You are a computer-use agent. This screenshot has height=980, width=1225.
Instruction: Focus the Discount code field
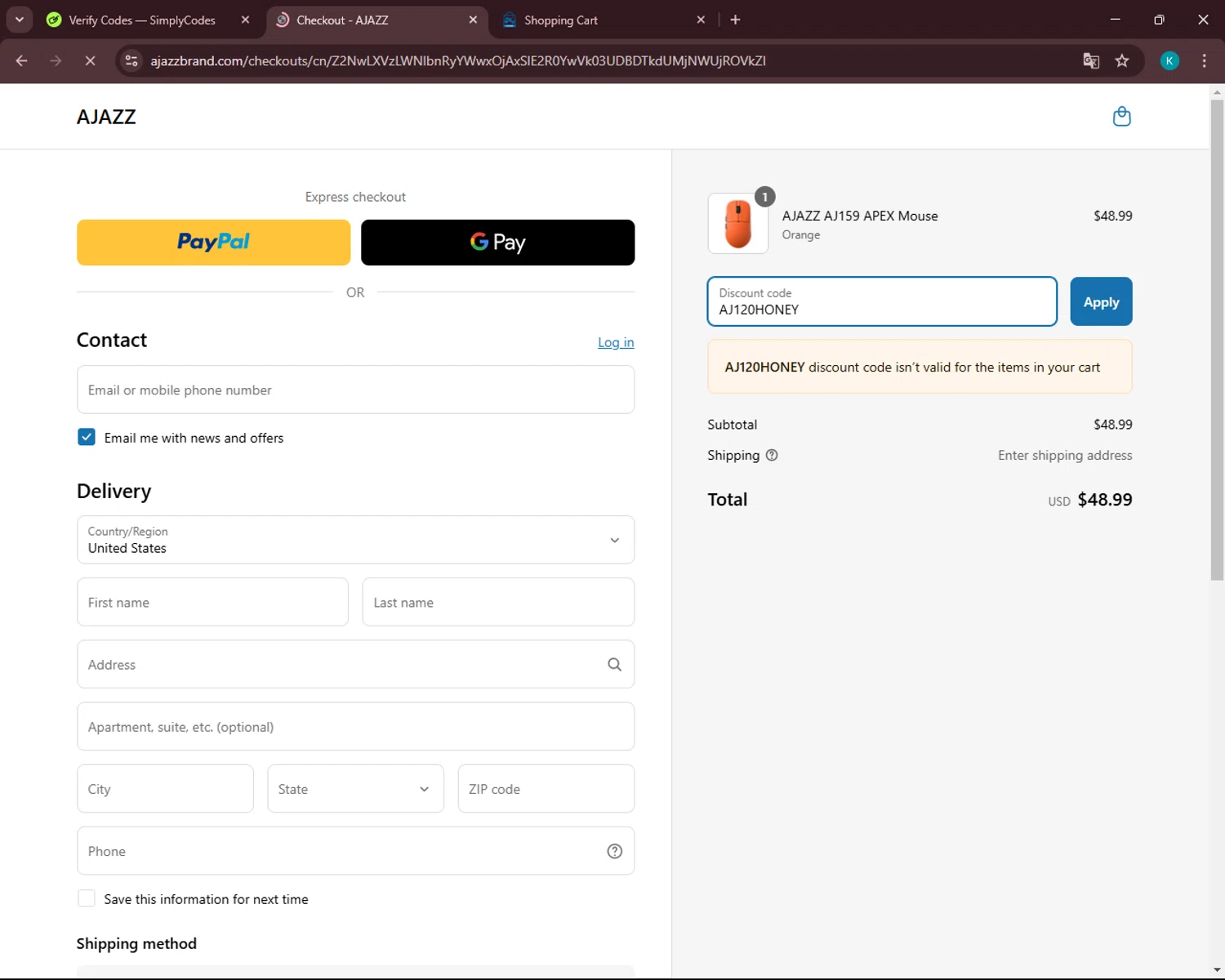point(882,301)
